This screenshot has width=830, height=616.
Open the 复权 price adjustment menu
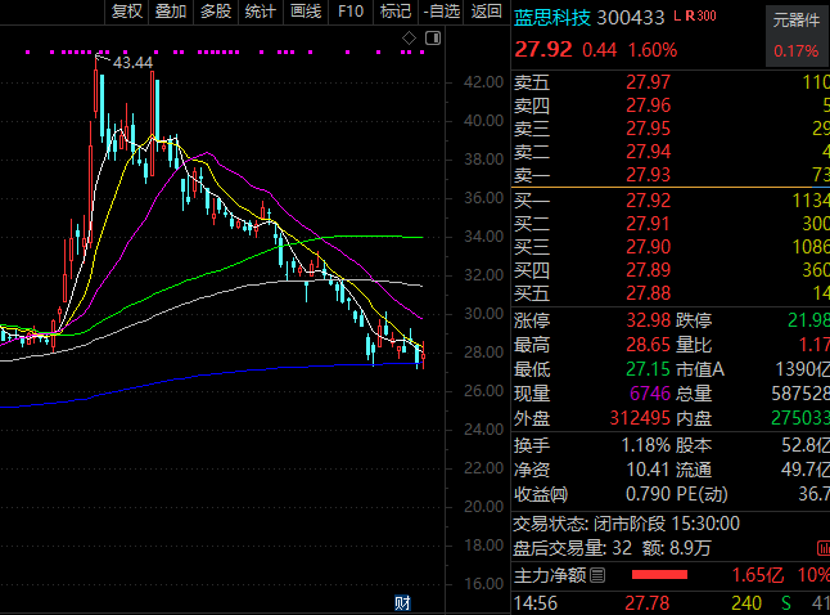(127, 11)
